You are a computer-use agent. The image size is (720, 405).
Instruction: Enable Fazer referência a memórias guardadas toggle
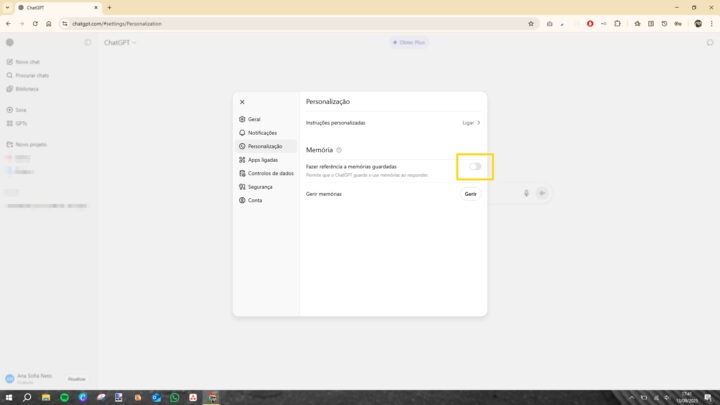(475, 166)
